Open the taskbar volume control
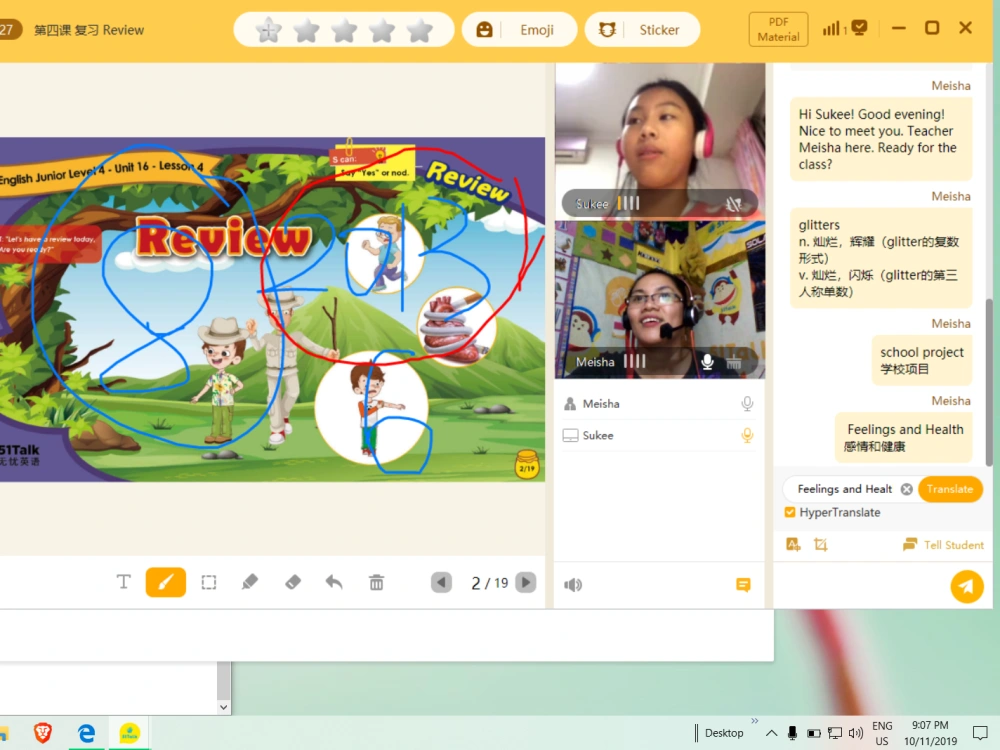The image size is (1000, 750). tap(856, 733)
